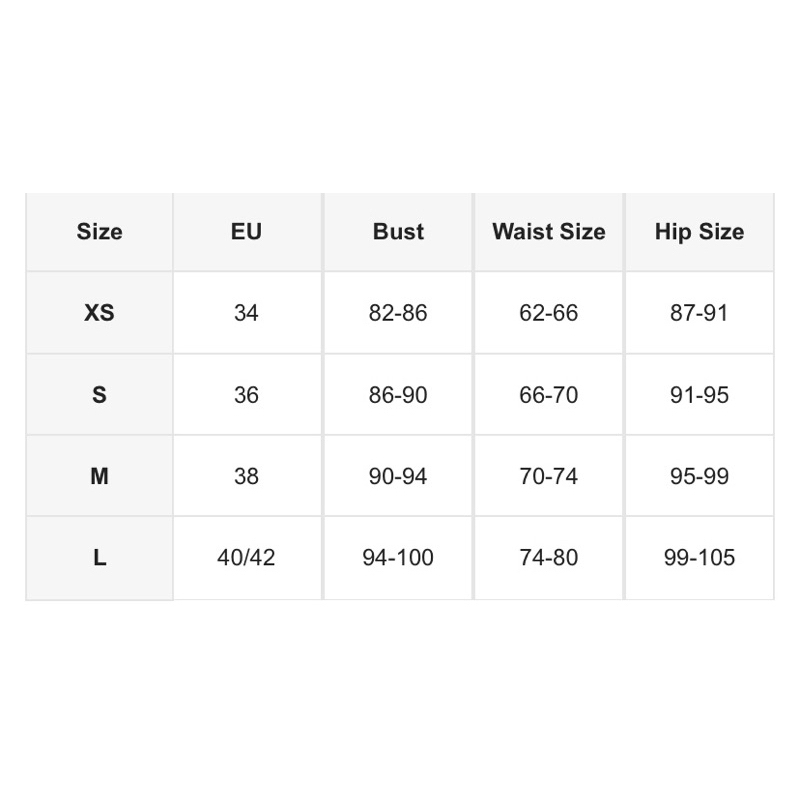Click bust measurement 90-94 cell
800x800 pixels.
click(x=398, y=476)
